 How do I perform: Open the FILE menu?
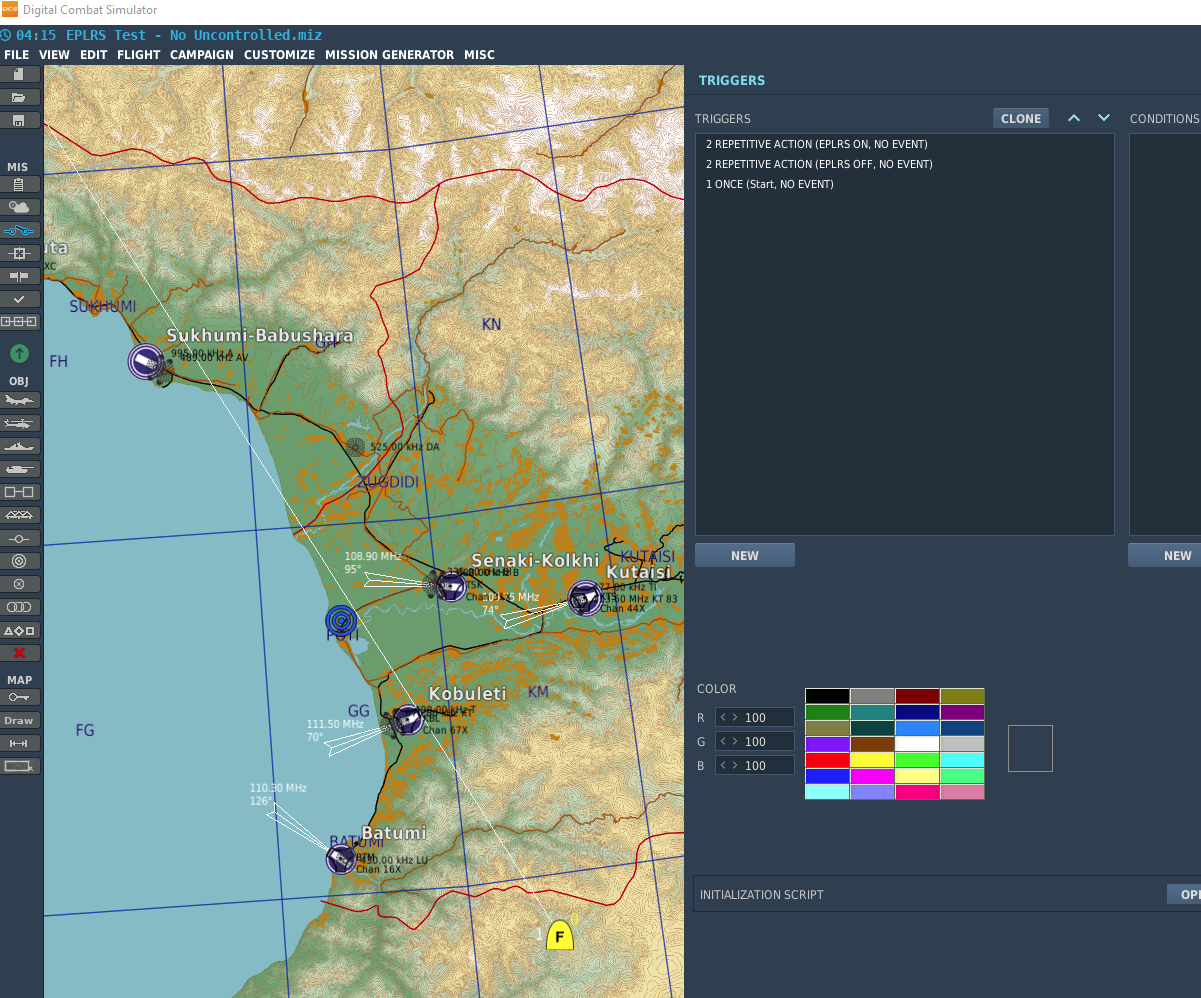[x=17, y=55]
